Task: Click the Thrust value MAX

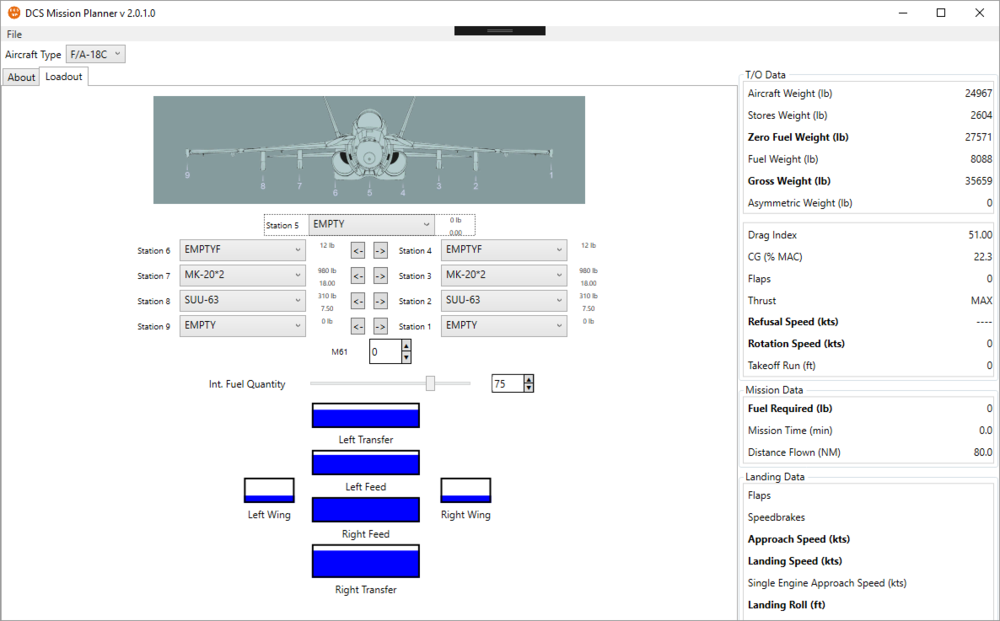Action: pos(982,300)
